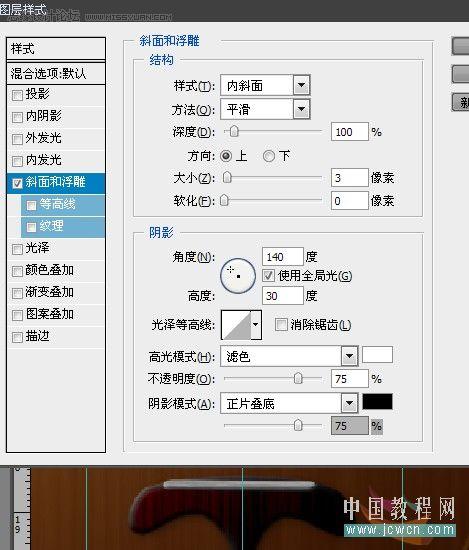Tick the 渐变叠加 gradient overlay checkbox
This screenshot has width=469, height=550.
[17, 293]
